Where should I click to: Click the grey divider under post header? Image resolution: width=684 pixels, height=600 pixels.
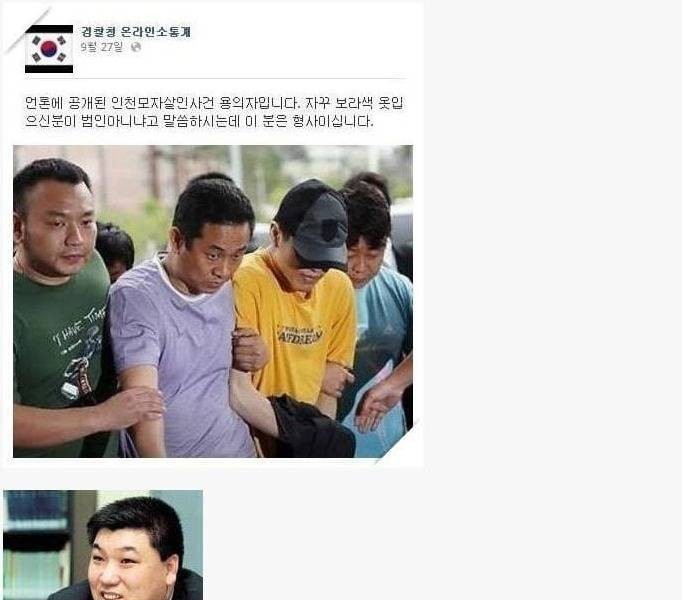pos(216,79)
